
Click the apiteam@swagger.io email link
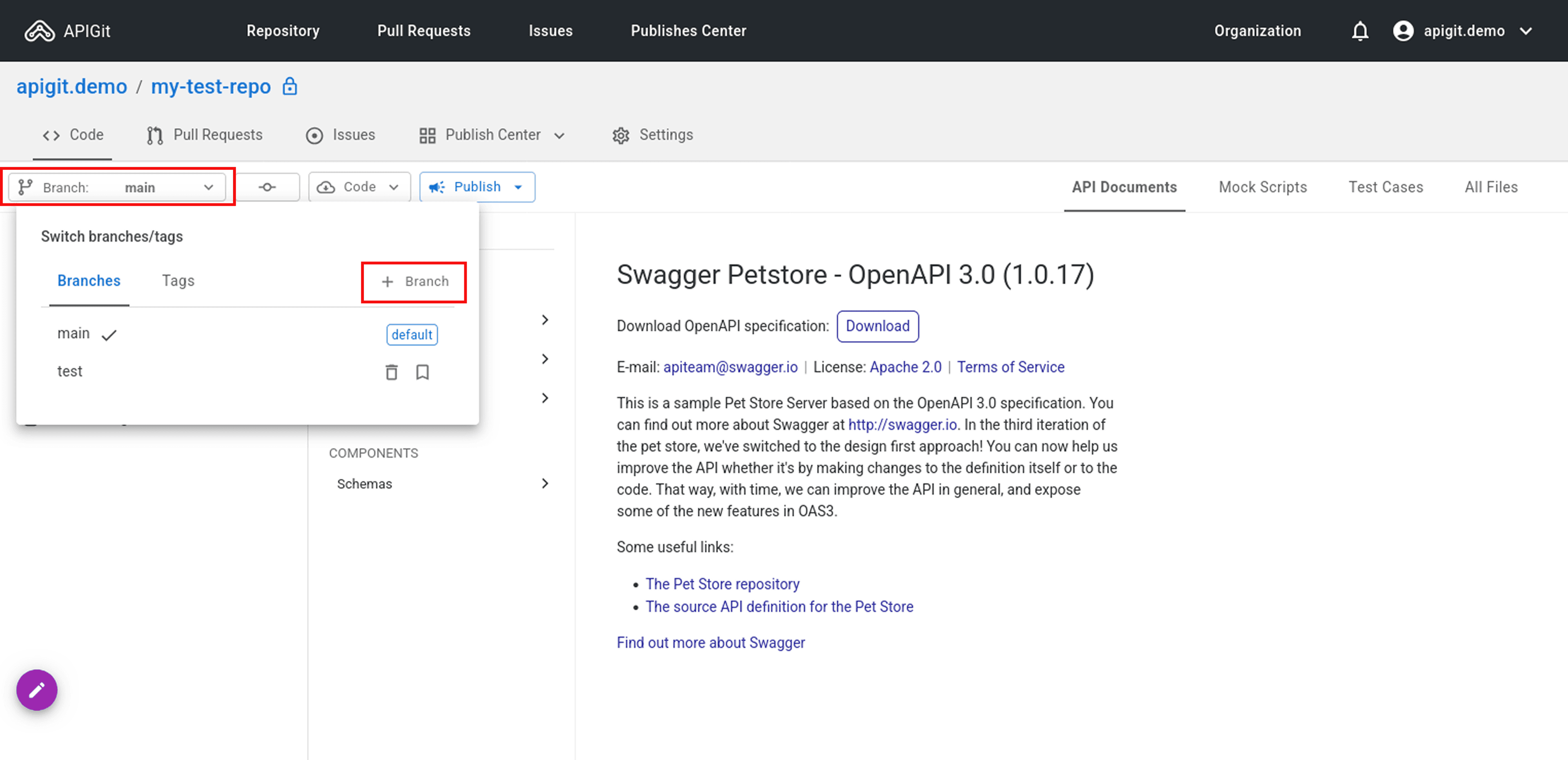(x=730, y=367)
